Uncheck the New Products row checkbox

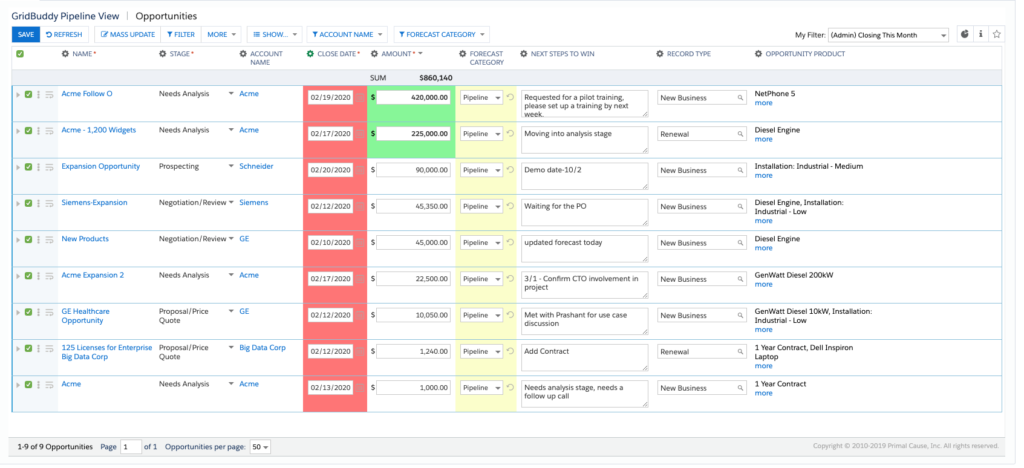(x=28, y=240)
